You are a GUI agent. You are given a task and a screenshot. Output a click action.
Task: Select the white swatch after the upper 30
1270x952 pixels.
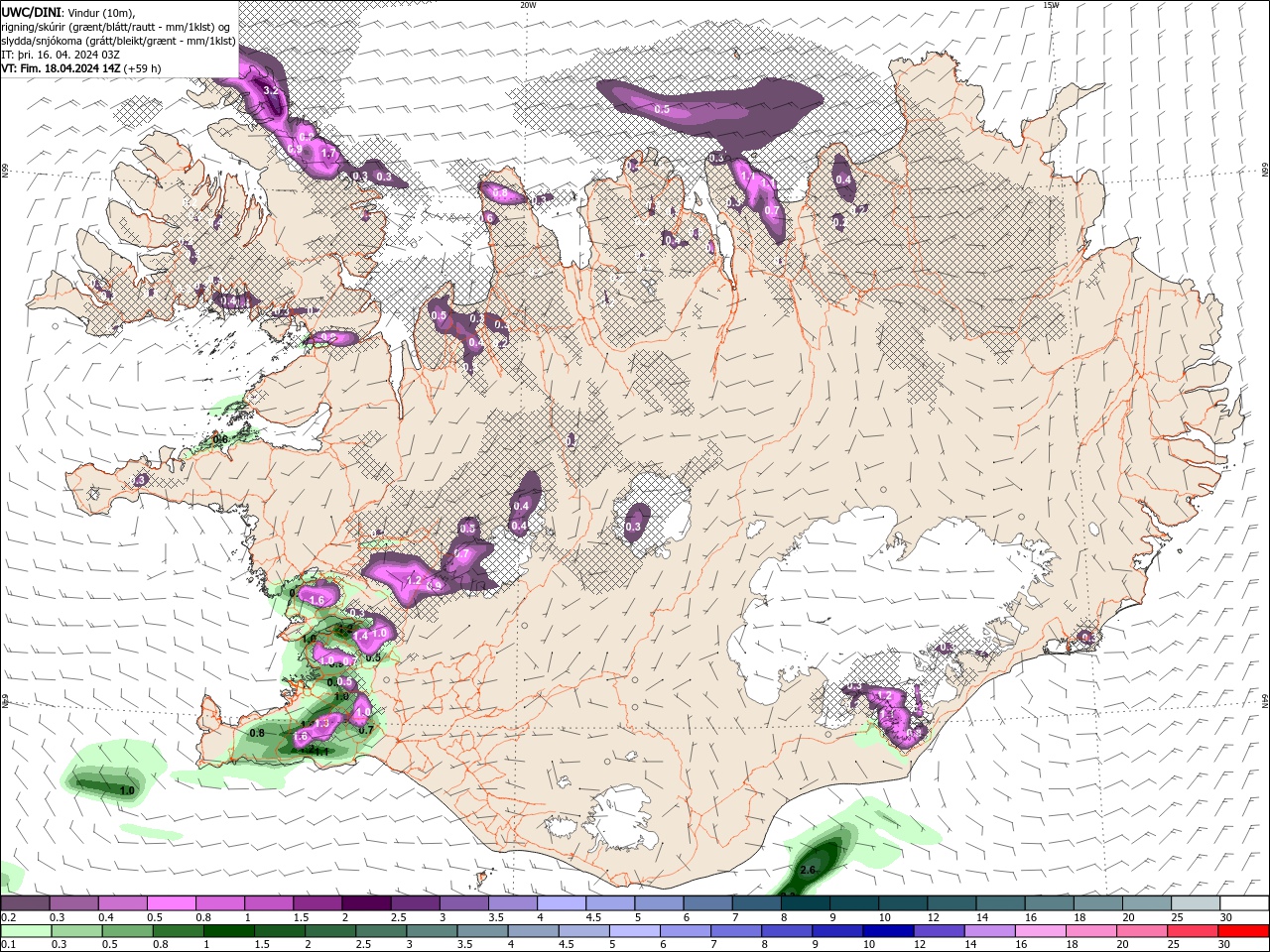click(1244, 903)
